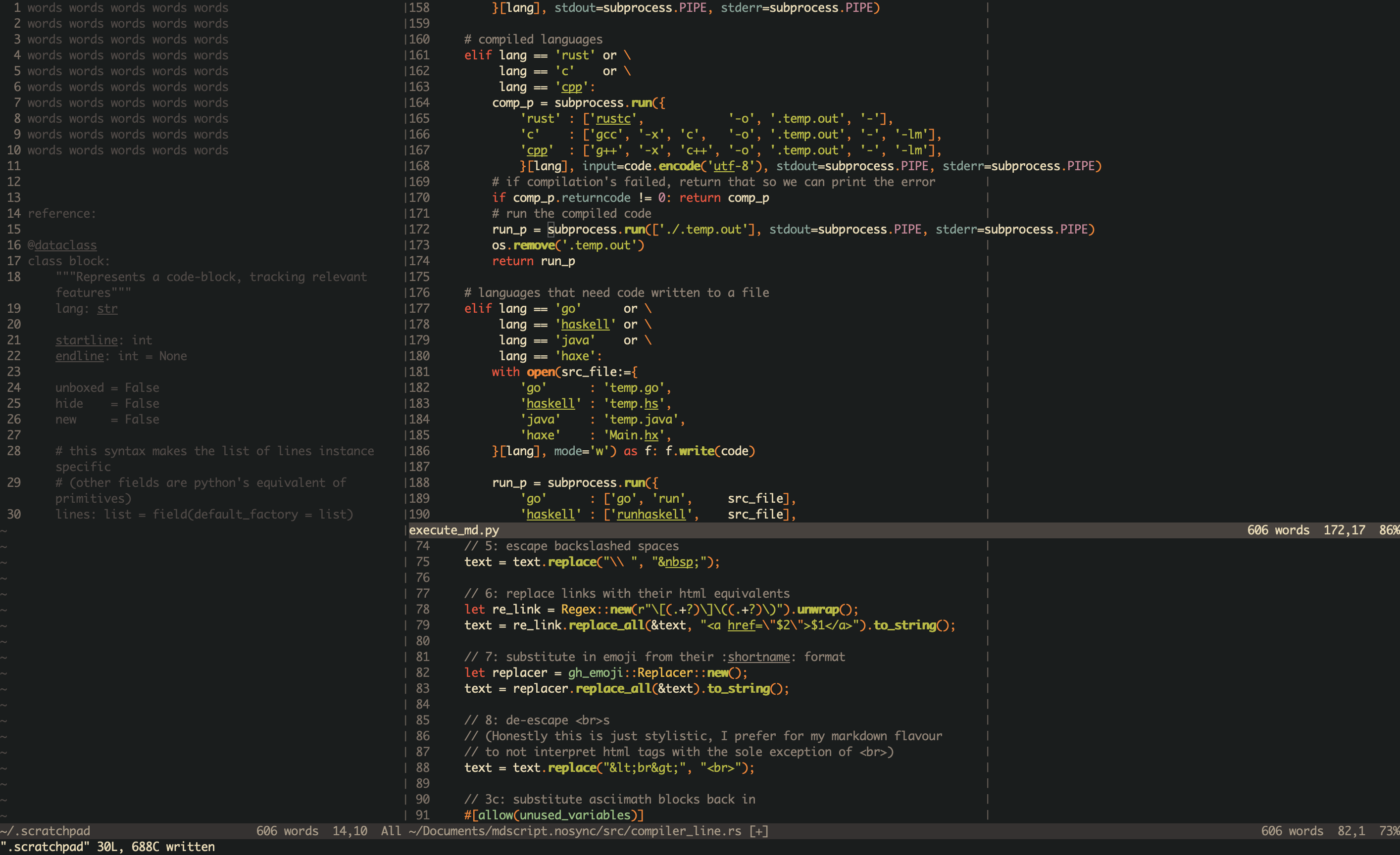Click the 'reference:' text on line 14
Image resolution: width=1400 pixels, height=855 pixels.
click(62, 213)
